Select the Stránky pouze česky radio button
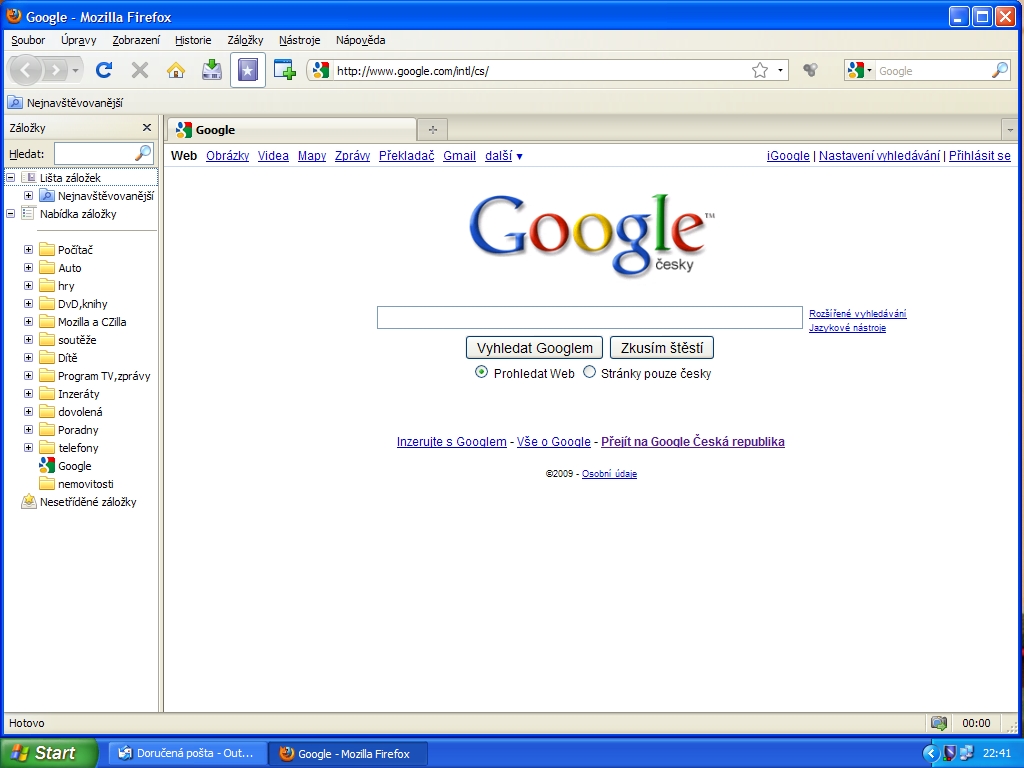Image resolution: width=1024 pixels, height=768 pixels. pyautogui.click(x=589, y=372)
